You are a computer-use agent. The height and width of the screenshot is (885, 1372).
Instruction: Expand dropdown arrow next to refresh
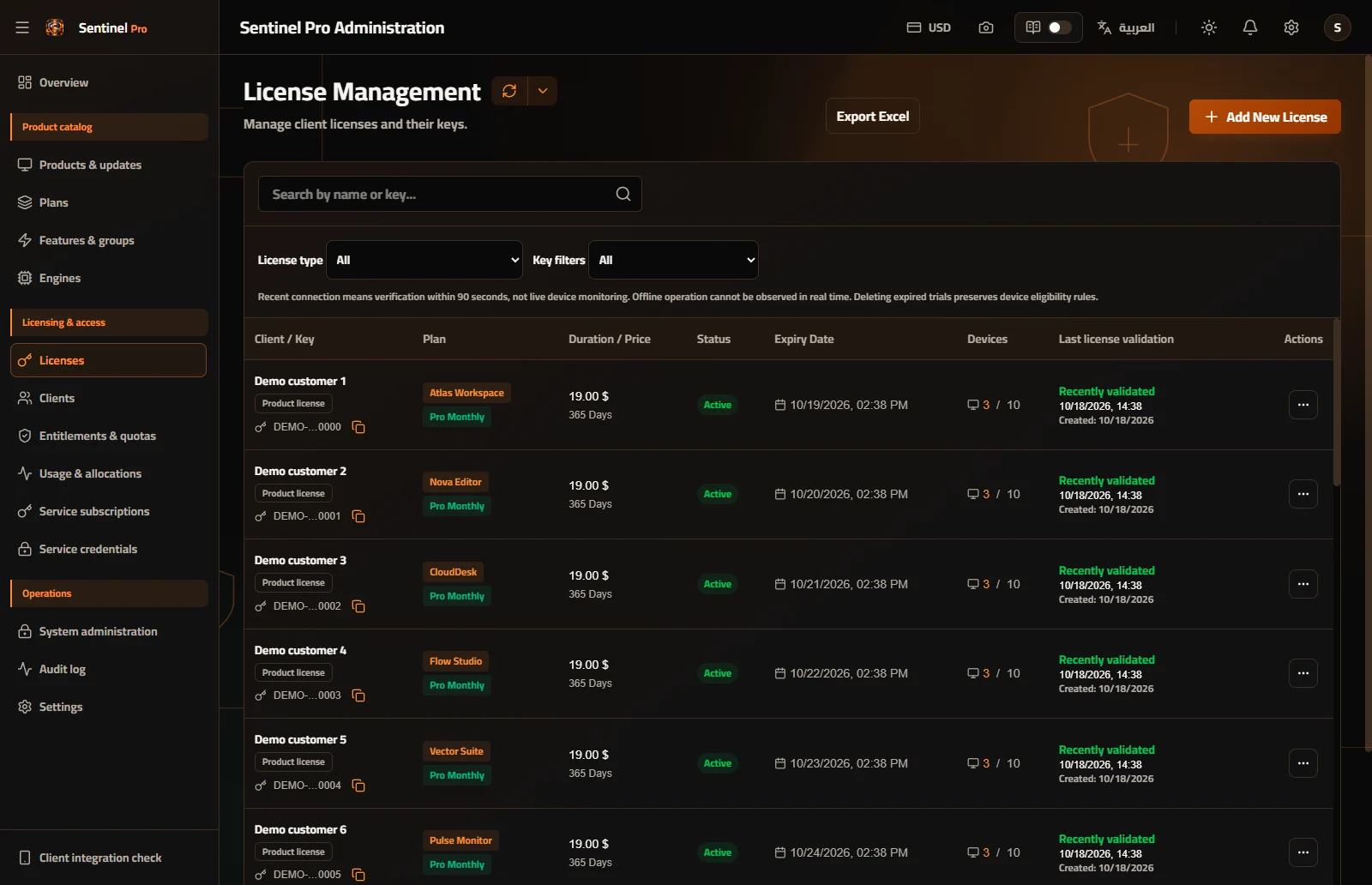[542, 91]
